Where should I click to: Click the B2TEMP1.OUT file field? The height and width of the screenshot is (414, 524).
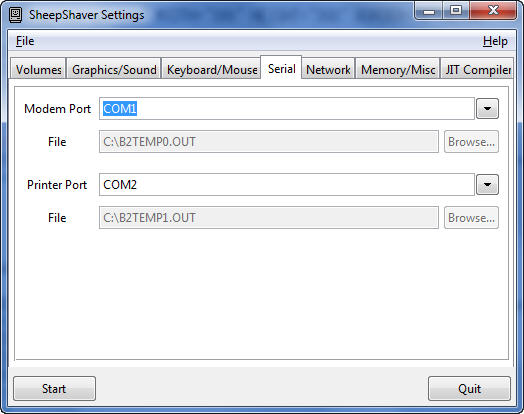click(x=269, y=218)
